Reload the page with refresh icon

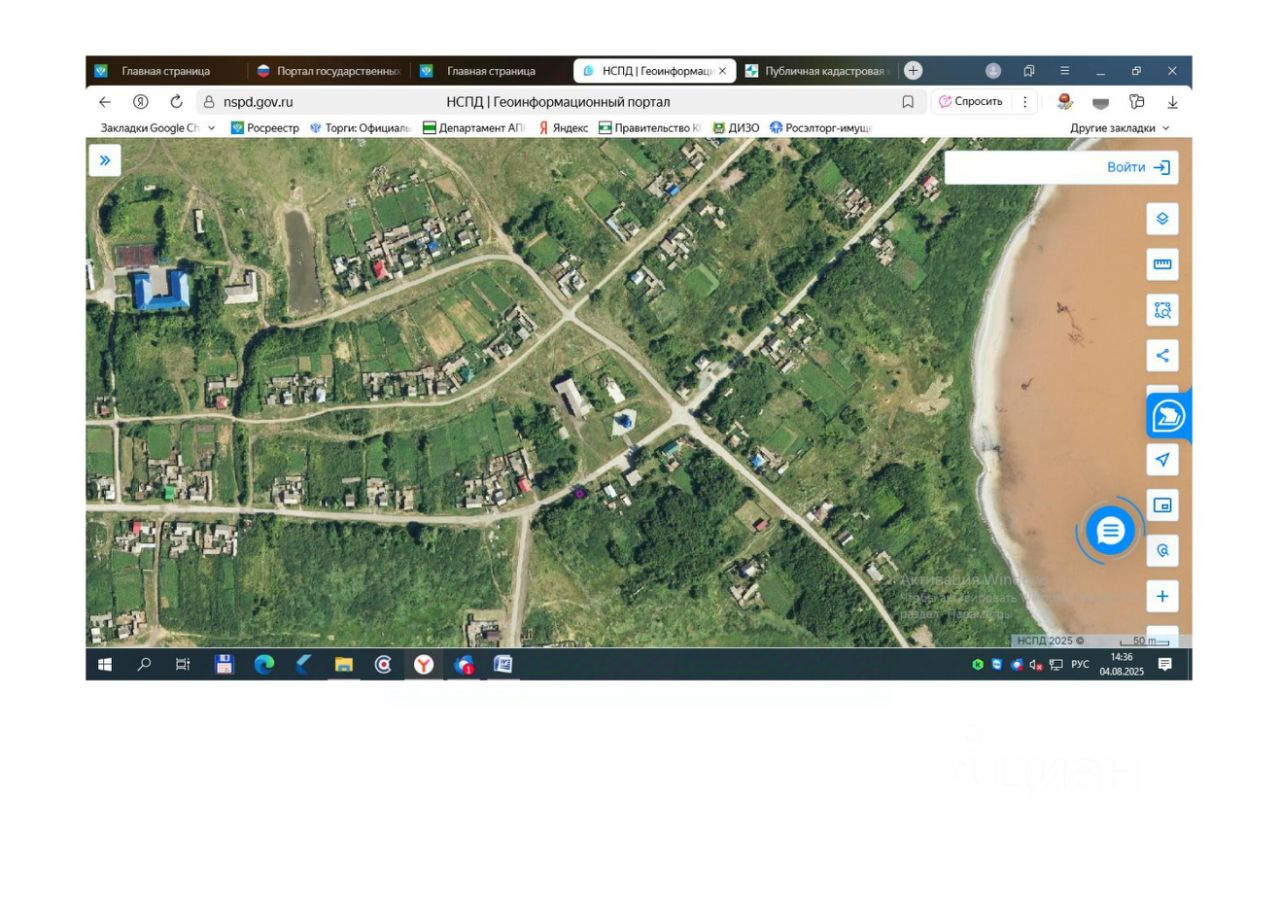[x=176, y=101]
